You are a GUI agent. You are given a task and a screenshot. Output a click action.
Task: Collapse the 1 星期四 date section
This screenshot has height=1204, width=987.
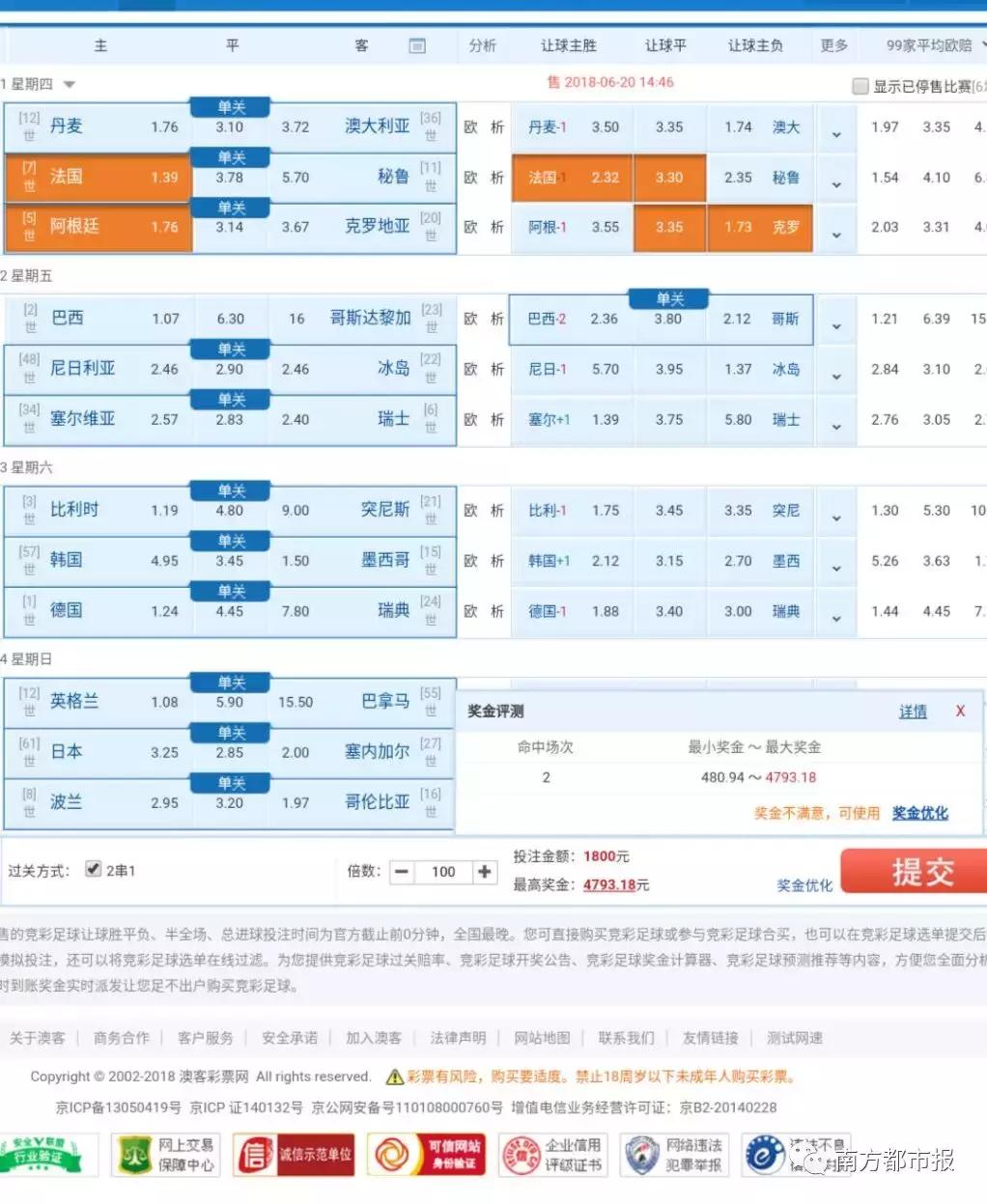pyautogui.click(x=68, y=83)
